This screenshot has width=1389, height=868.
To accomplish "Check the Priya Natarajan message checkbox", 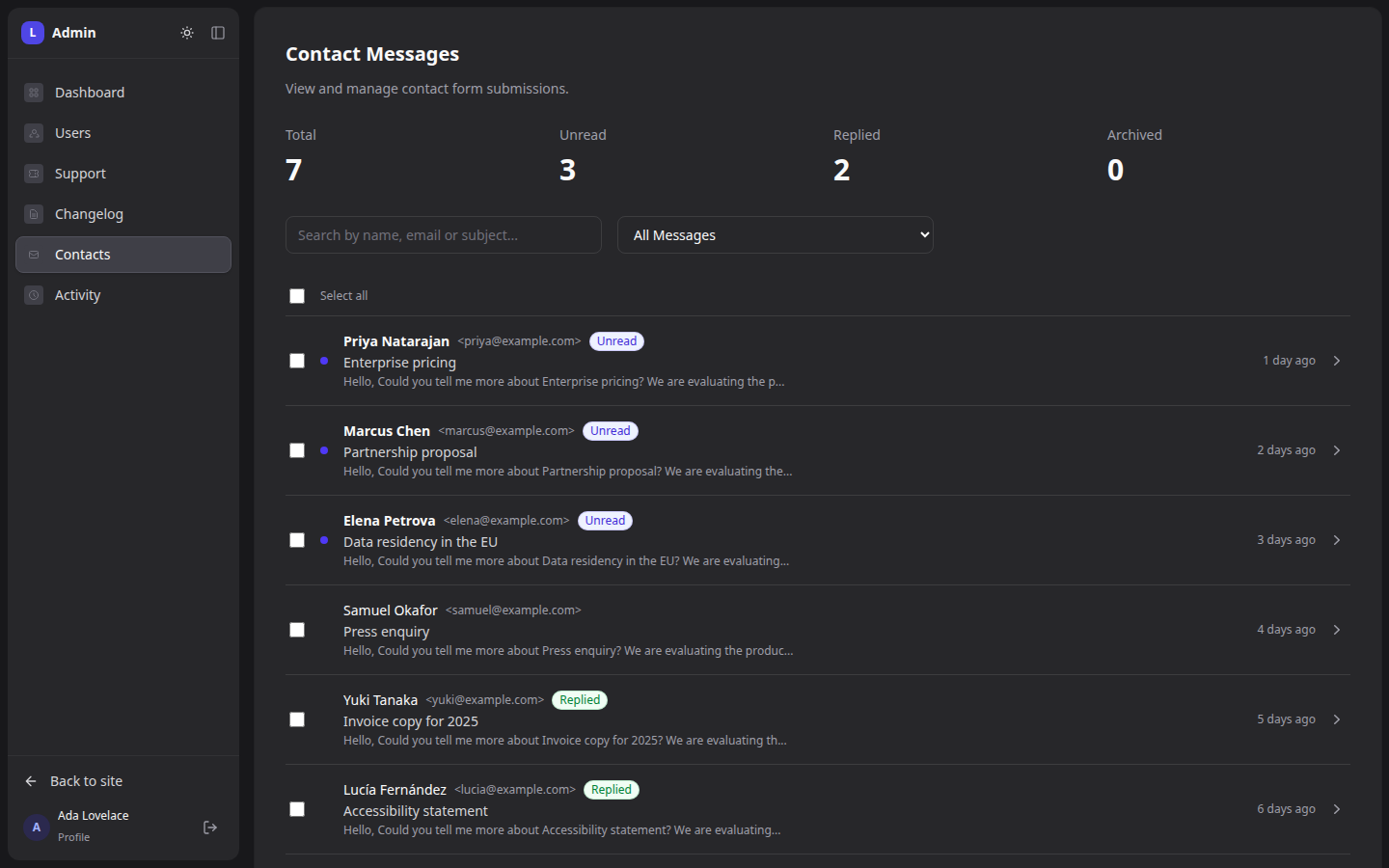I will coord(297,361).
